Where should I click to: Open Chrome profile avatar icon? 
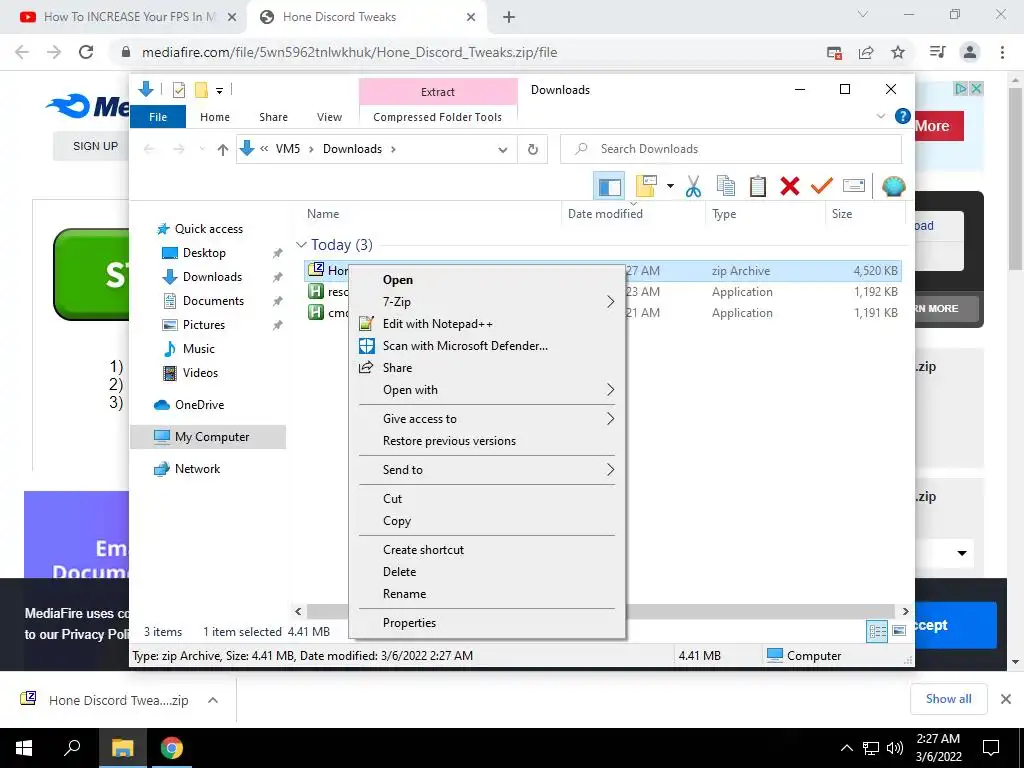coord(970,52)
